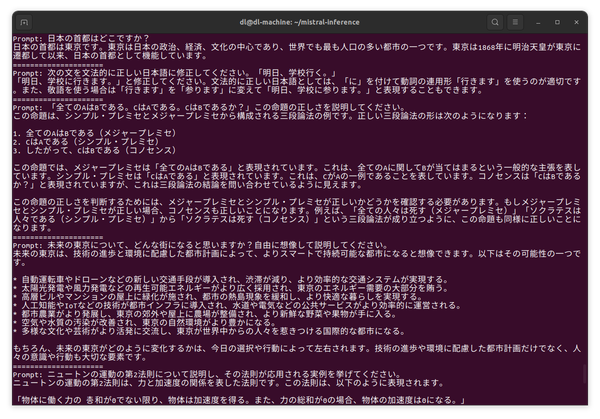This screenshot has height=419, width=600.
Task: Open the terminal hamburger menu
Action: (x=515, y=22)
